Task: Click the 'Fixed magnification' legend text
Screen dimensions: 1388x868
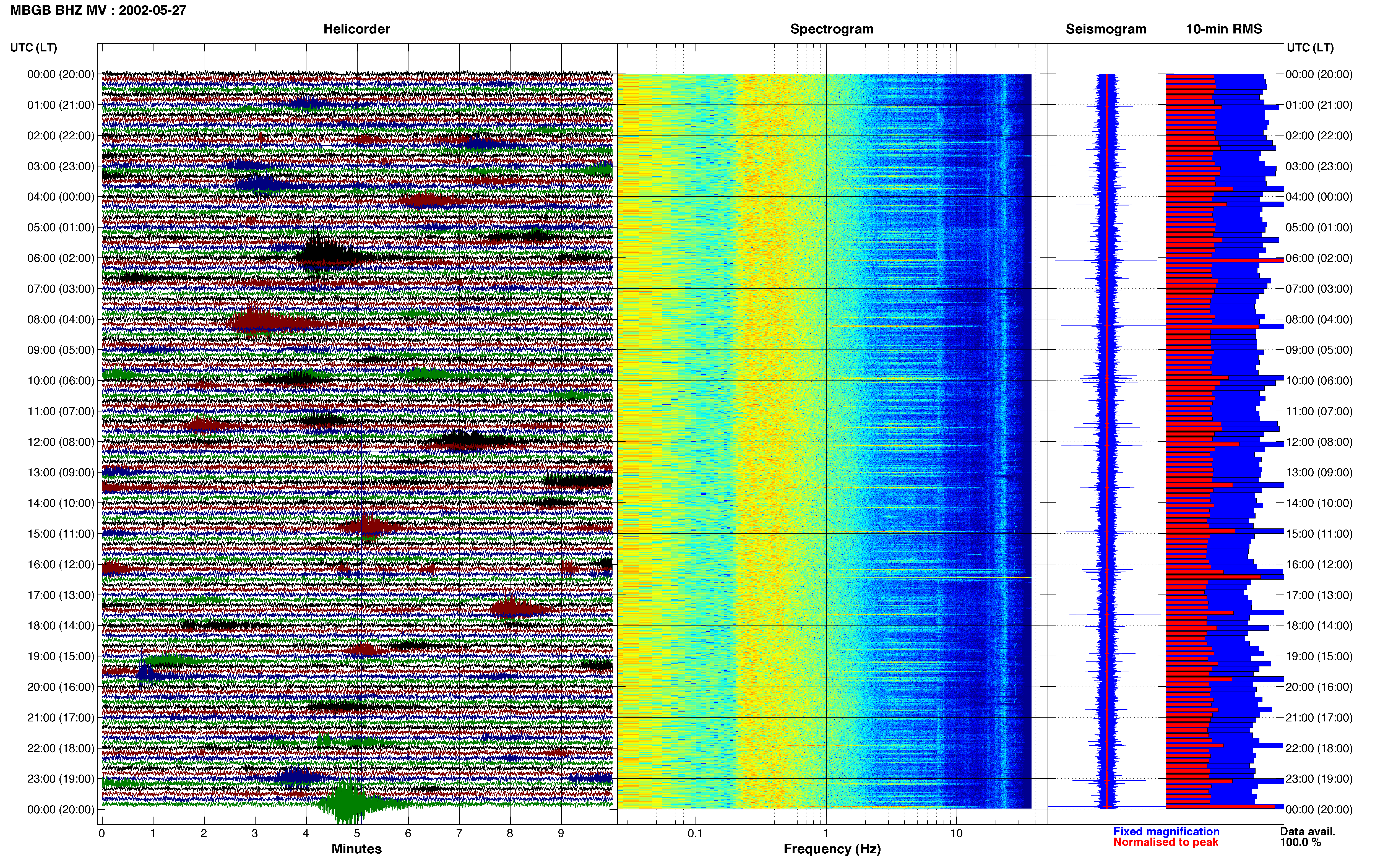Action: tap(1166, 831)
